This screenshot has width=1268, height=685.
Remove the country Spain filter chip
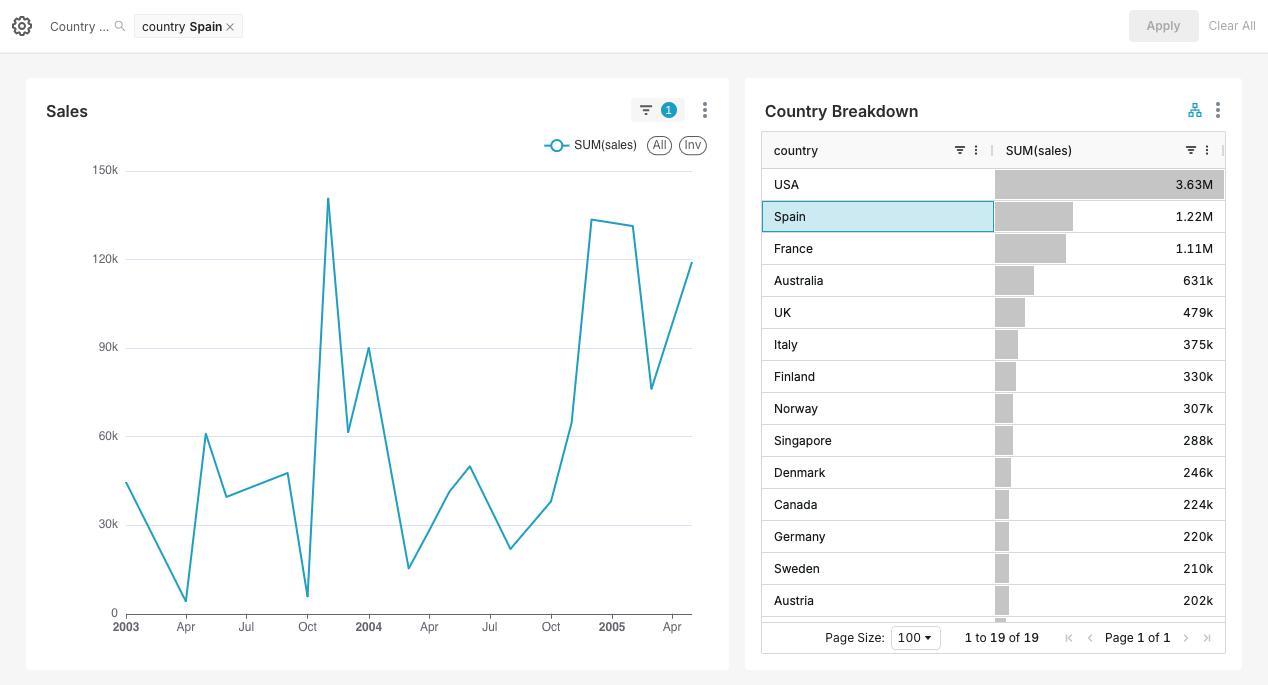(230, 27)
